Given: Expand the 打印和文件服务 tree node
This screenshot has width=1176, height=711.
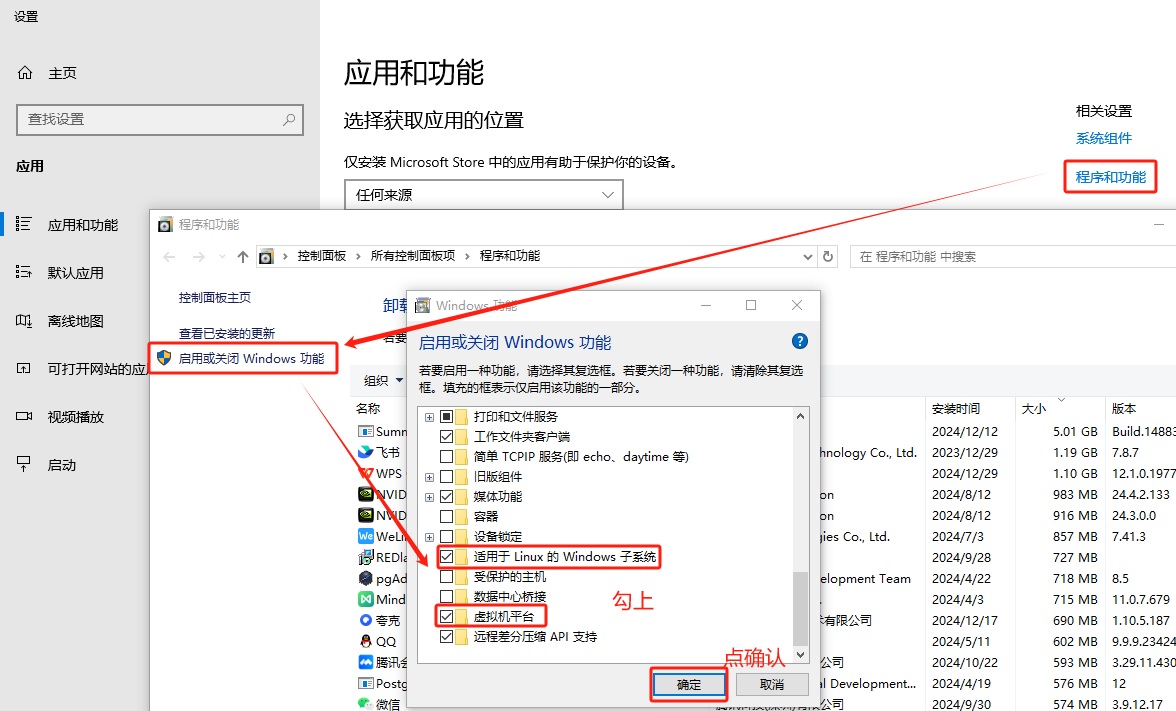Looking at the screenshot, I should [430, 416].
